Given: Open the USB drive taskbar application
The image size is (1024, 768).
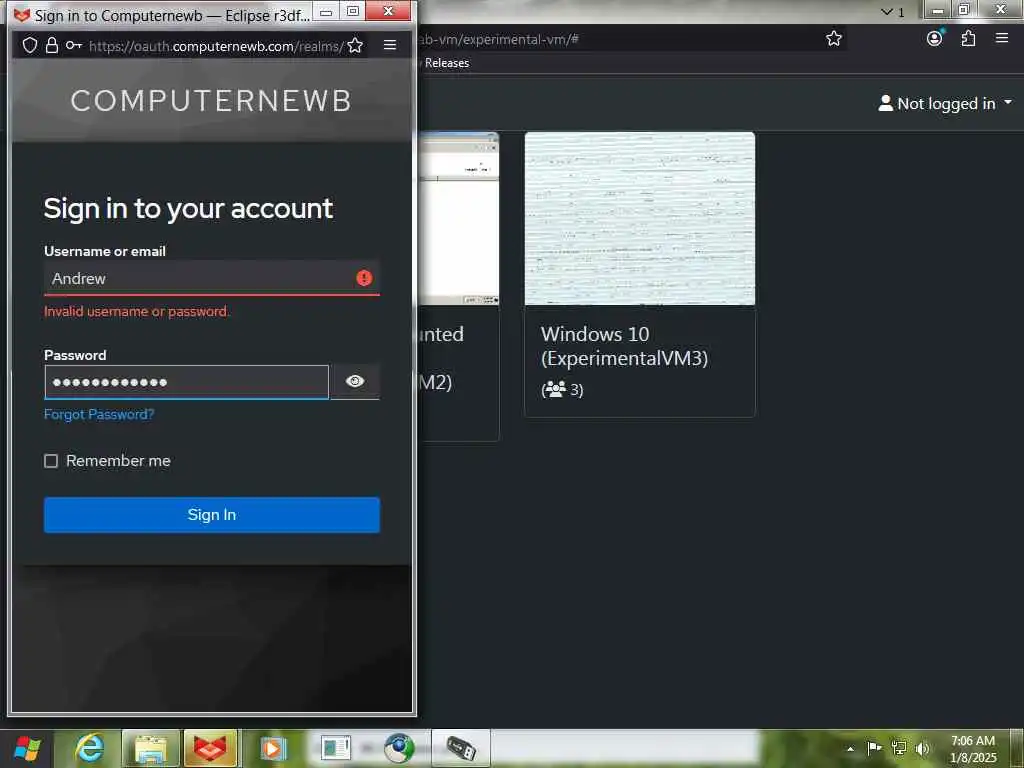Looking at the screenshot, I should click(x=460, y=748).
